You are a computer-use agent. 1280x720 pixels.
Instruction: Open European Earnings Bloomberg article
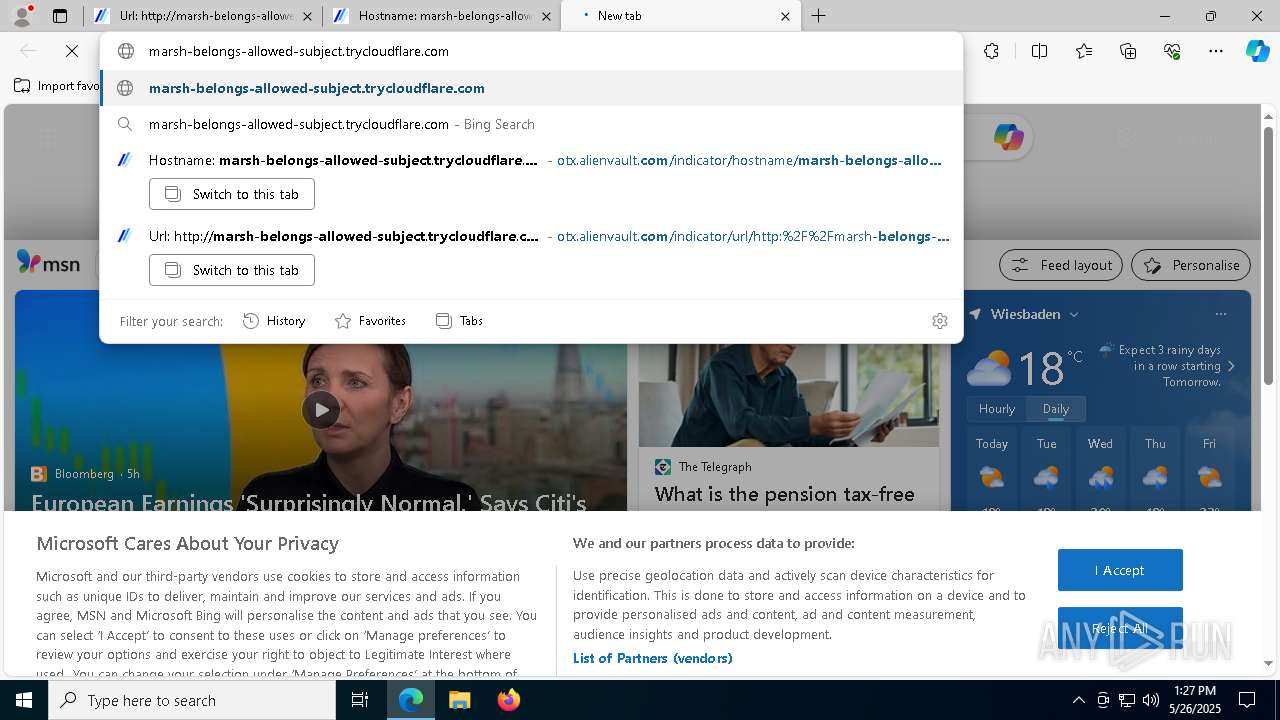pos(309,502)
